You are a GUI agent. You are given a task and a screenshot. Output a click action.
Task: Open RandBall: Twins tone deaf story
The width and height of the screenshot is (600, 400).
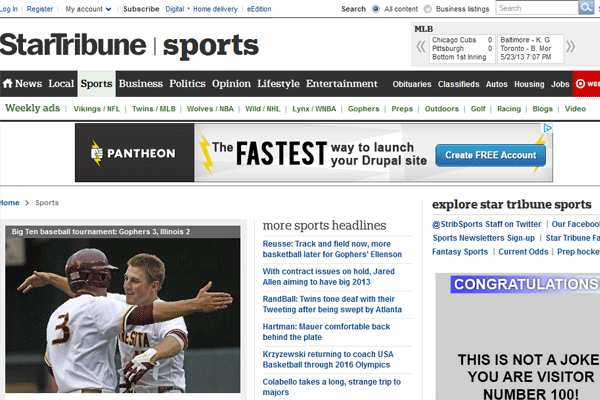332,304
